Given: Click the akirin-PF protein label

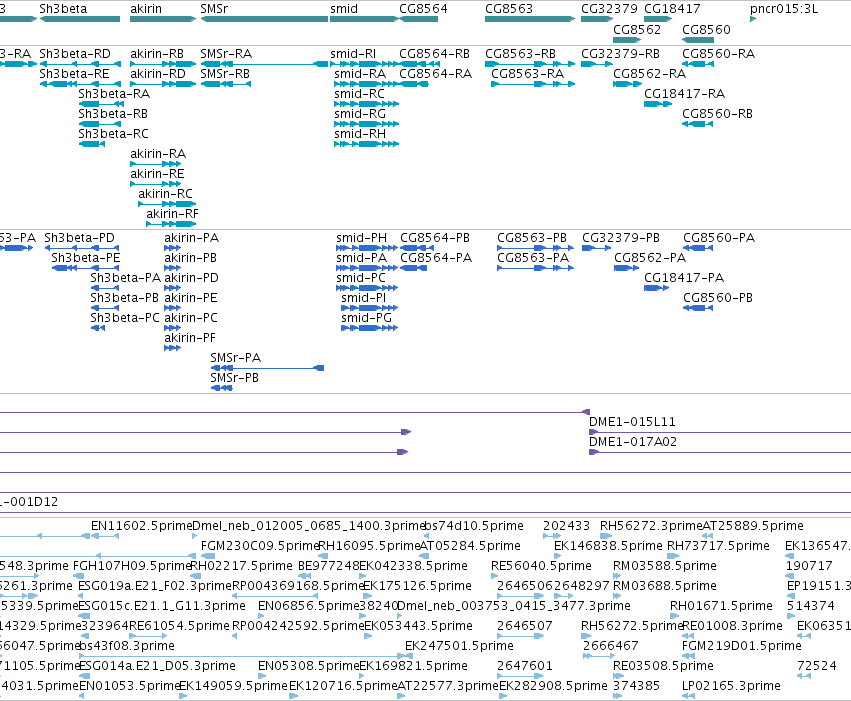Looking at the screenshot, I should coord(190,337).
